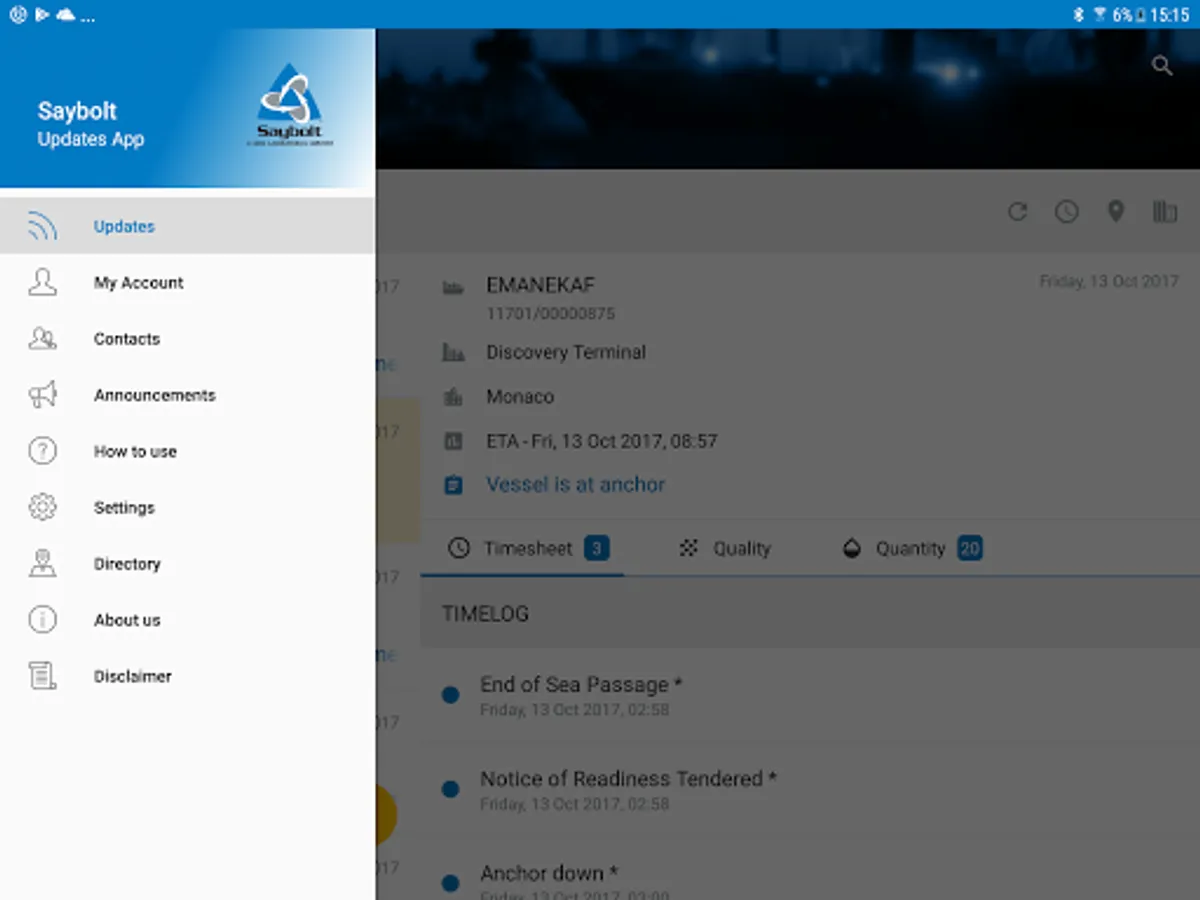Open the Vessel is at anchor link

pos(575,484)
